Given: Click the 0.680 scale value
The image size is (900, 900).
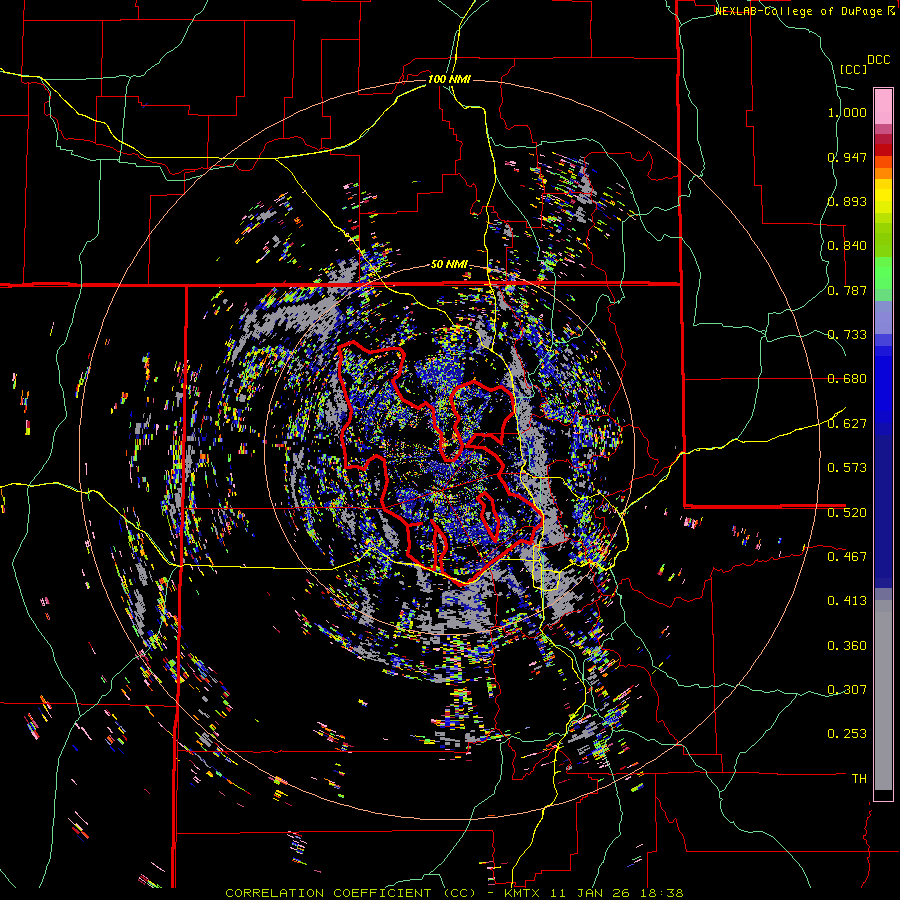Looking at the screenshot, I should click(x=847, y=379).
